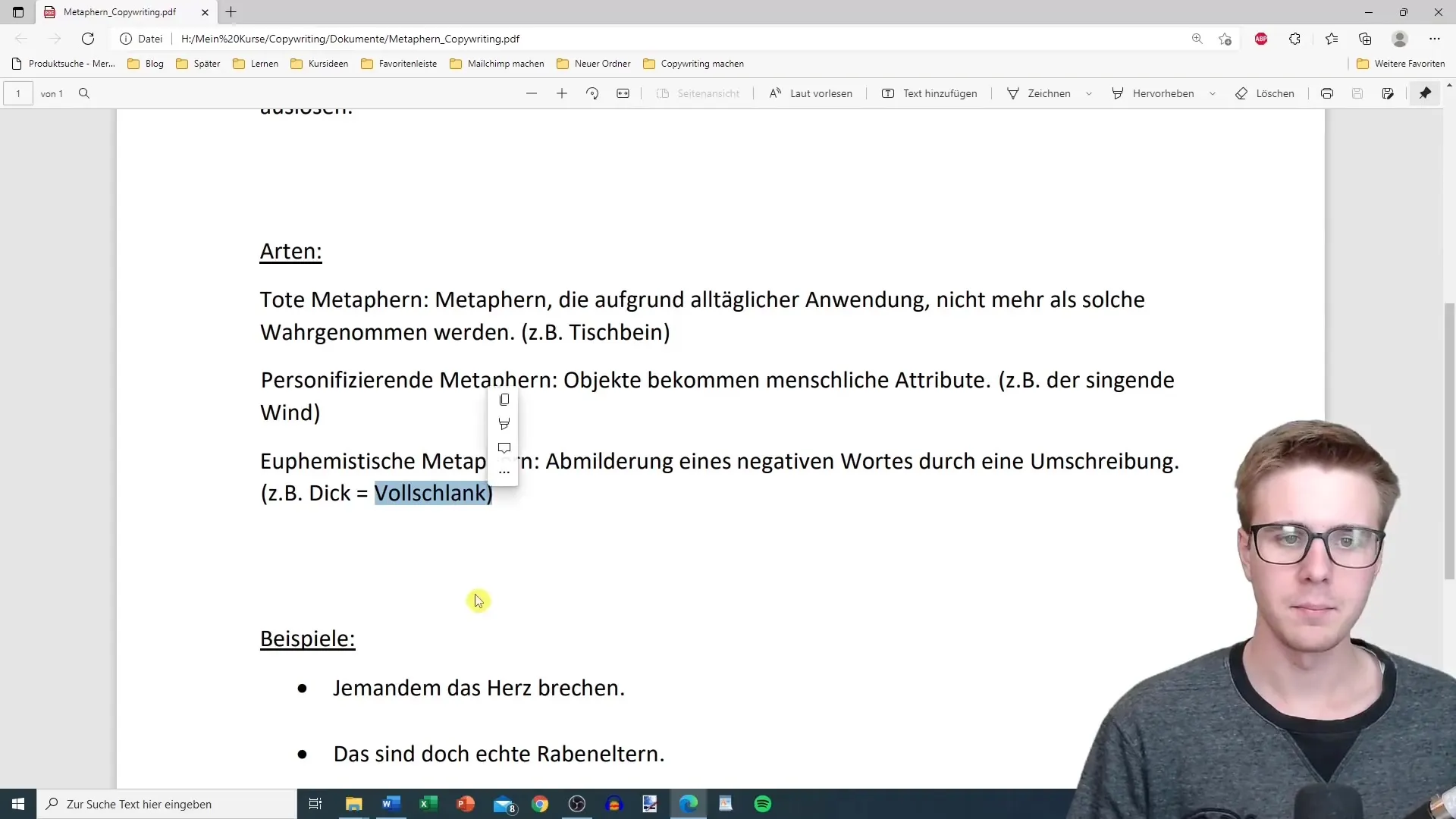Viewport: 1456px width, 819px height.
Task: Open the tab actions menu icon
Action: [x=18, y=12]
